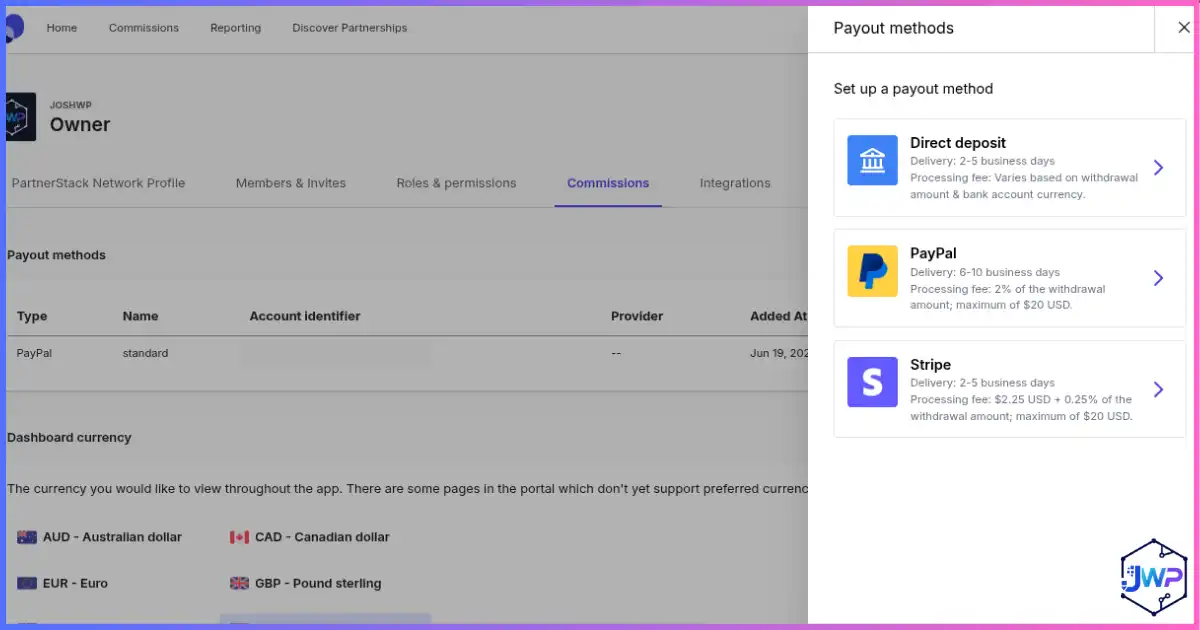This screenshot has height=630, width=1200.
Task: Switch to Integrations tab
Action: (735, 183)
